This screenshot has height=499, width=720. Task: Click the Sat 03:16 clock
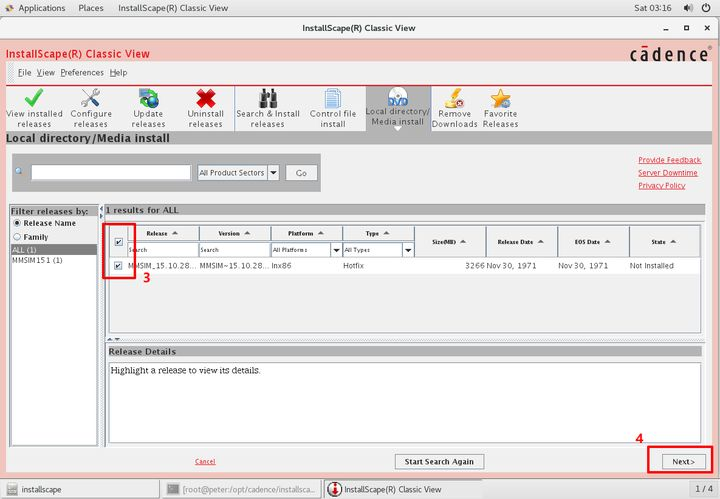coord(652,8)
